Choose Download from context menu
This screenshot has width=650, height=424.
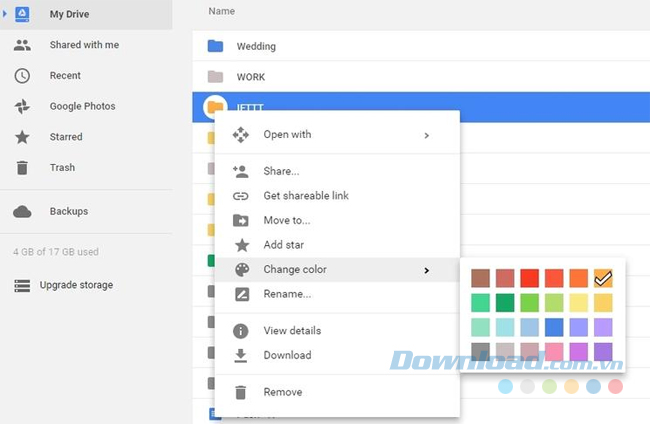coord(337,355)
